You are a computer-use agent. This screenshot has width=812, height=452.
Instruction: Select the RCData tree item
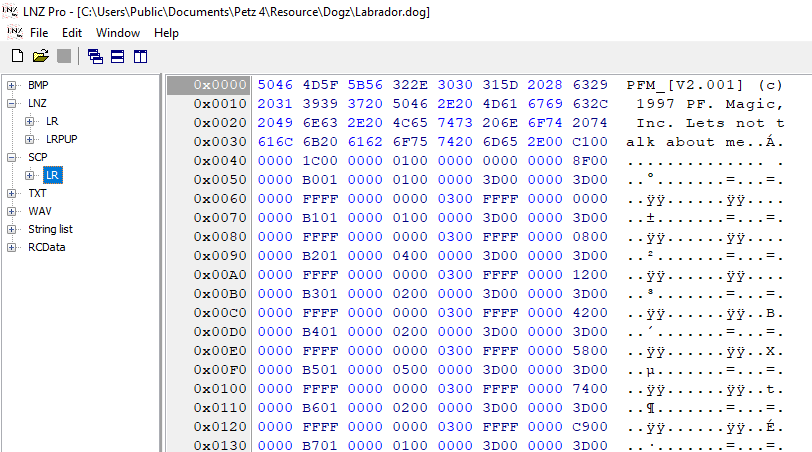(46, 247)
